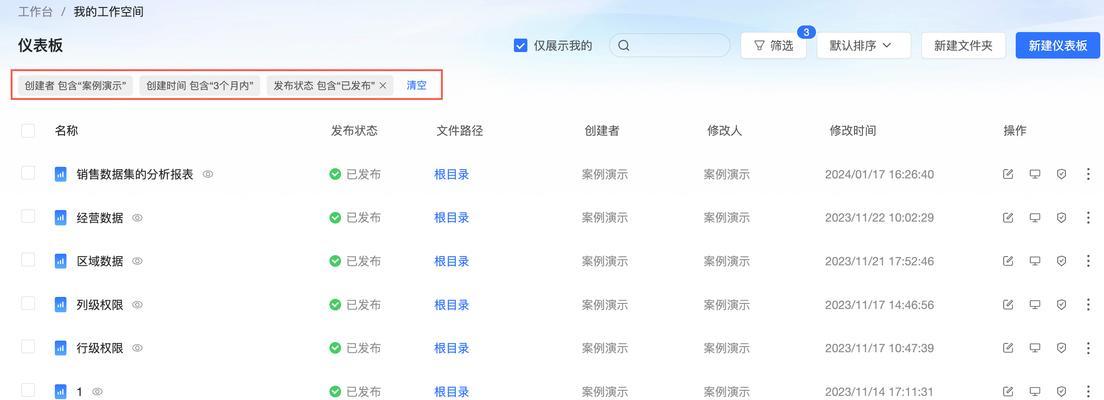Go to 工作台 breadcrumb

35,12
